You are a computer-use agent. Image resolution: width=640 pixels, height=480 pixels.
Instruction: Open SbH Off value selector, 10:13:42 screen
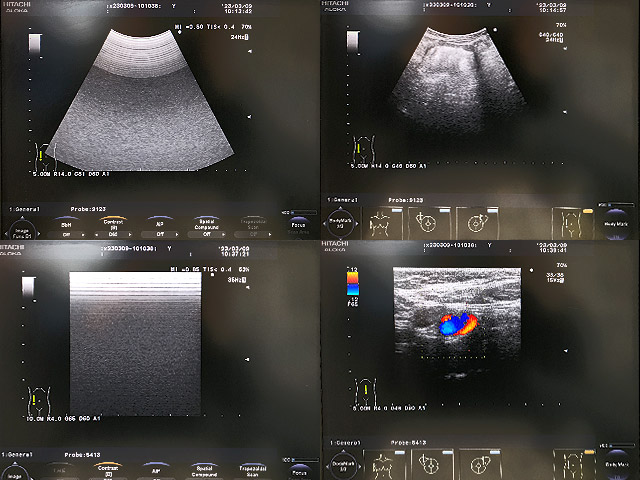(66, 235)
